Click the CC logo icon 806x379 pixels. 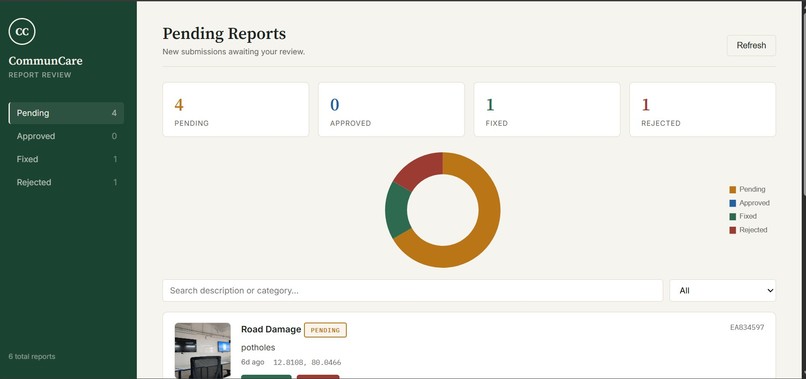(x=22, y=31)
